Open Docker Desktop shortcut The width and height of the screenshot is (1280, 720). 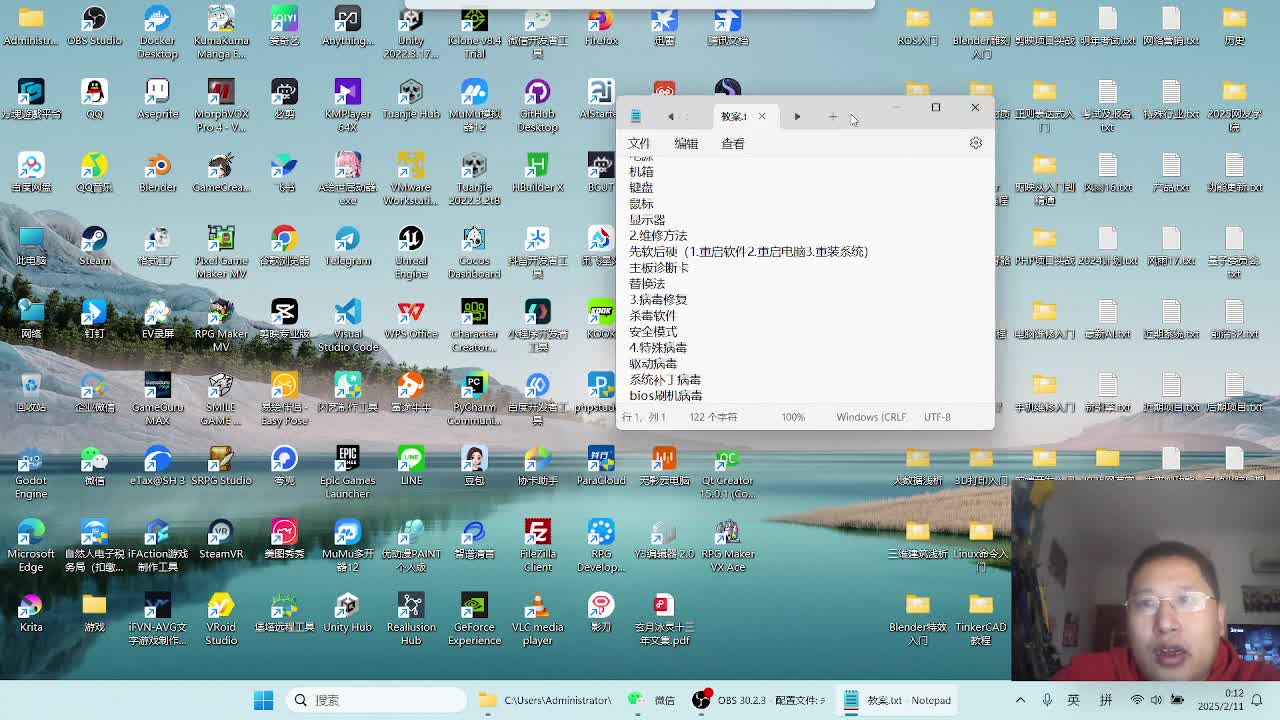tap(157, 33)
